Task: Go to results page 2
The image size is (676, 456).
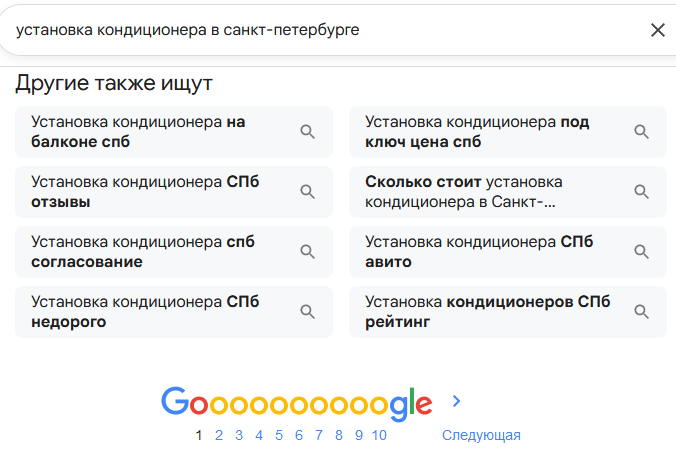Action: coord(219,435)
